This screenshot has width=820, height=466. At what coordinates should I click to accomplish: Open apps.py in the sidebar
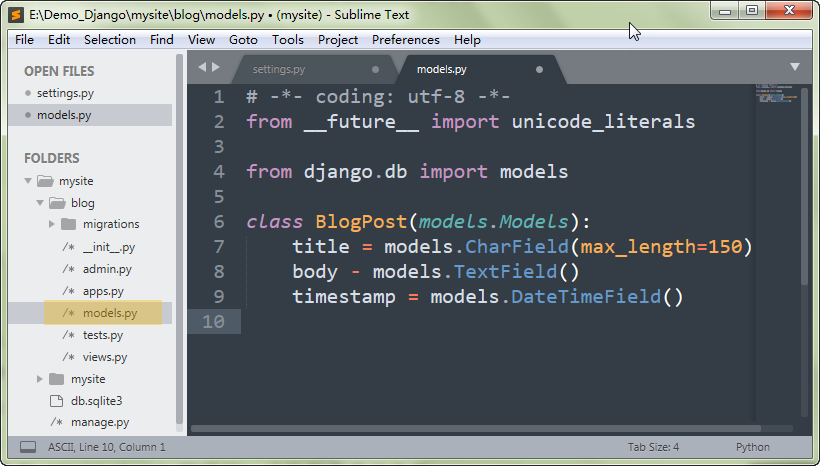[103, 291]
